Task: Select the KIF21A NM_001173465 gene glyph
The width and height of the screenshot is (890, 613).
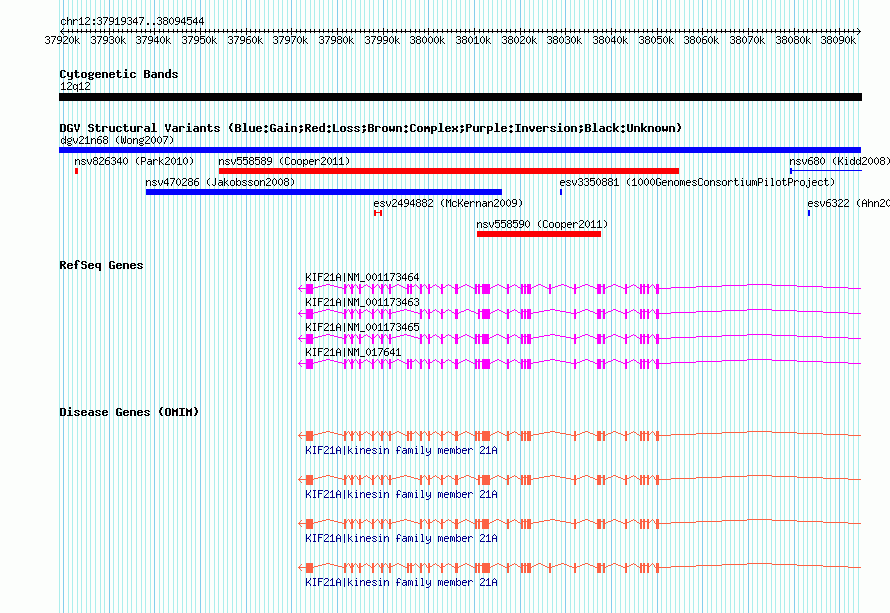Action: click(580, 339)
